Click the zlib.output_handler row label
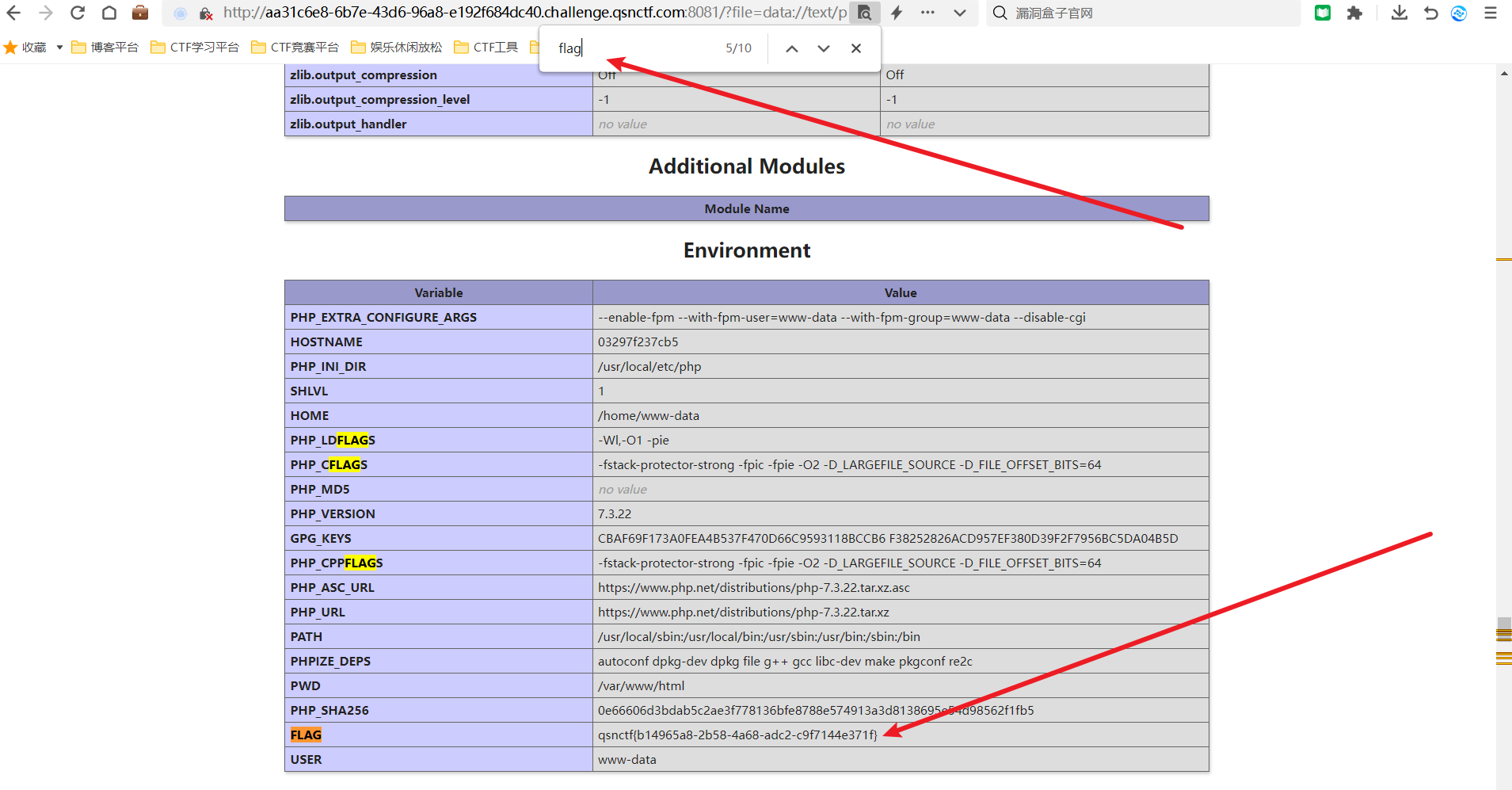1512x790 pixels. pyautogui.click(x=348, y=124)
